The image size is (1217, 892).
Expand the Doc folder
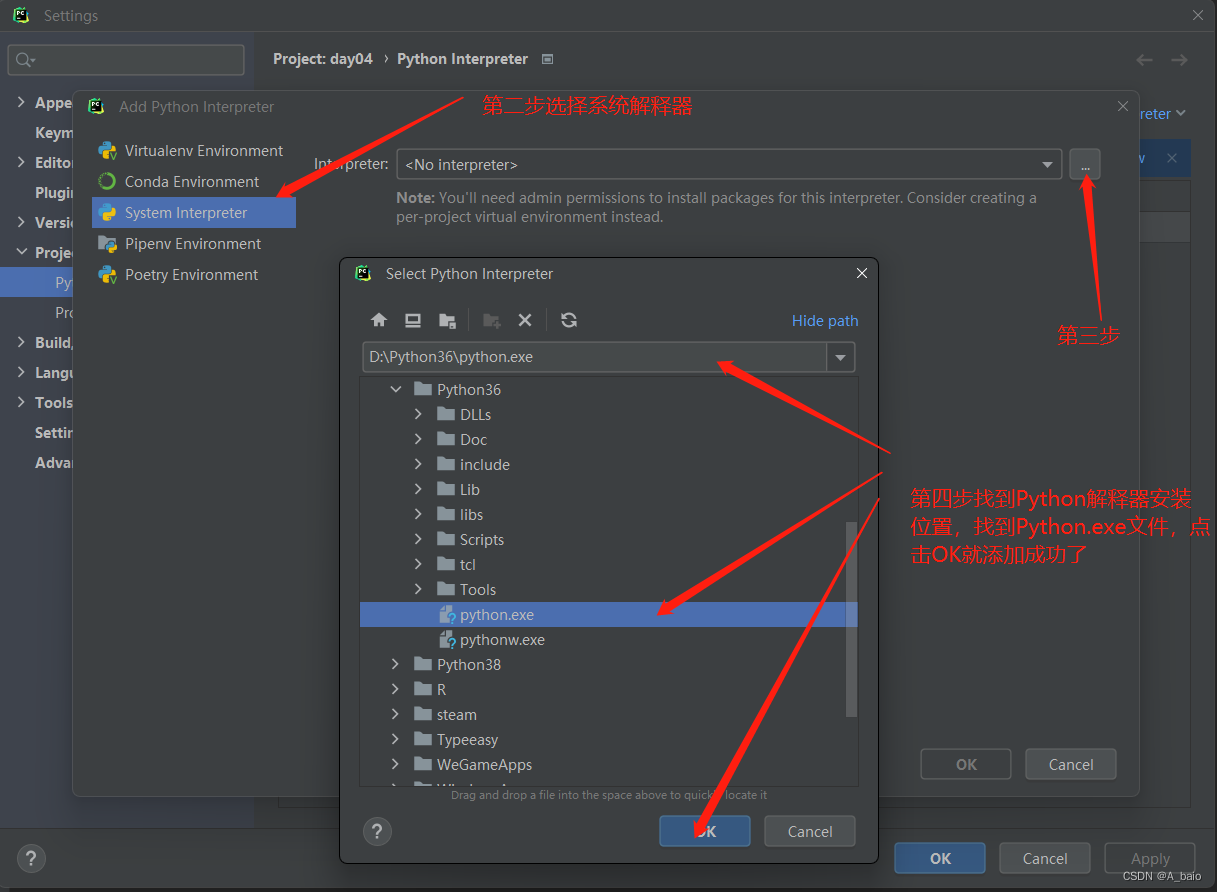(x=419, y=439)
